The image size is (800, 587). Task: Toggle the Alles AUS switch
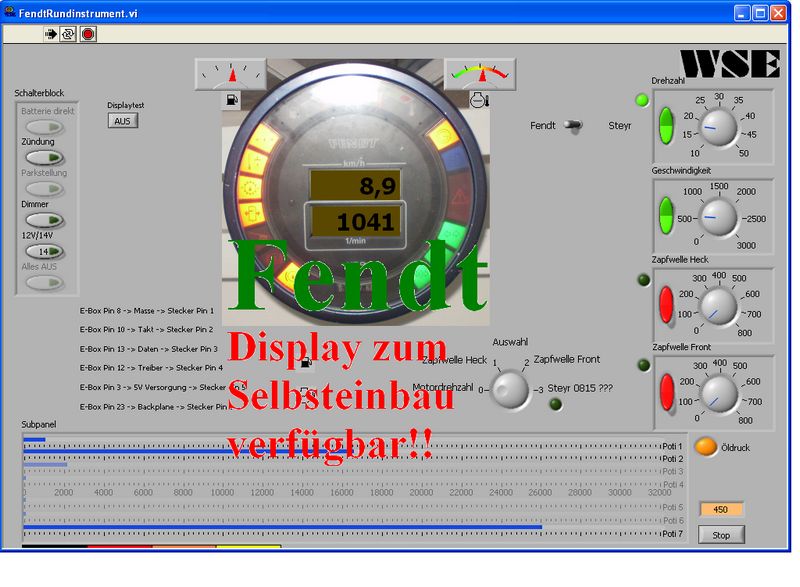coord(44,283)
